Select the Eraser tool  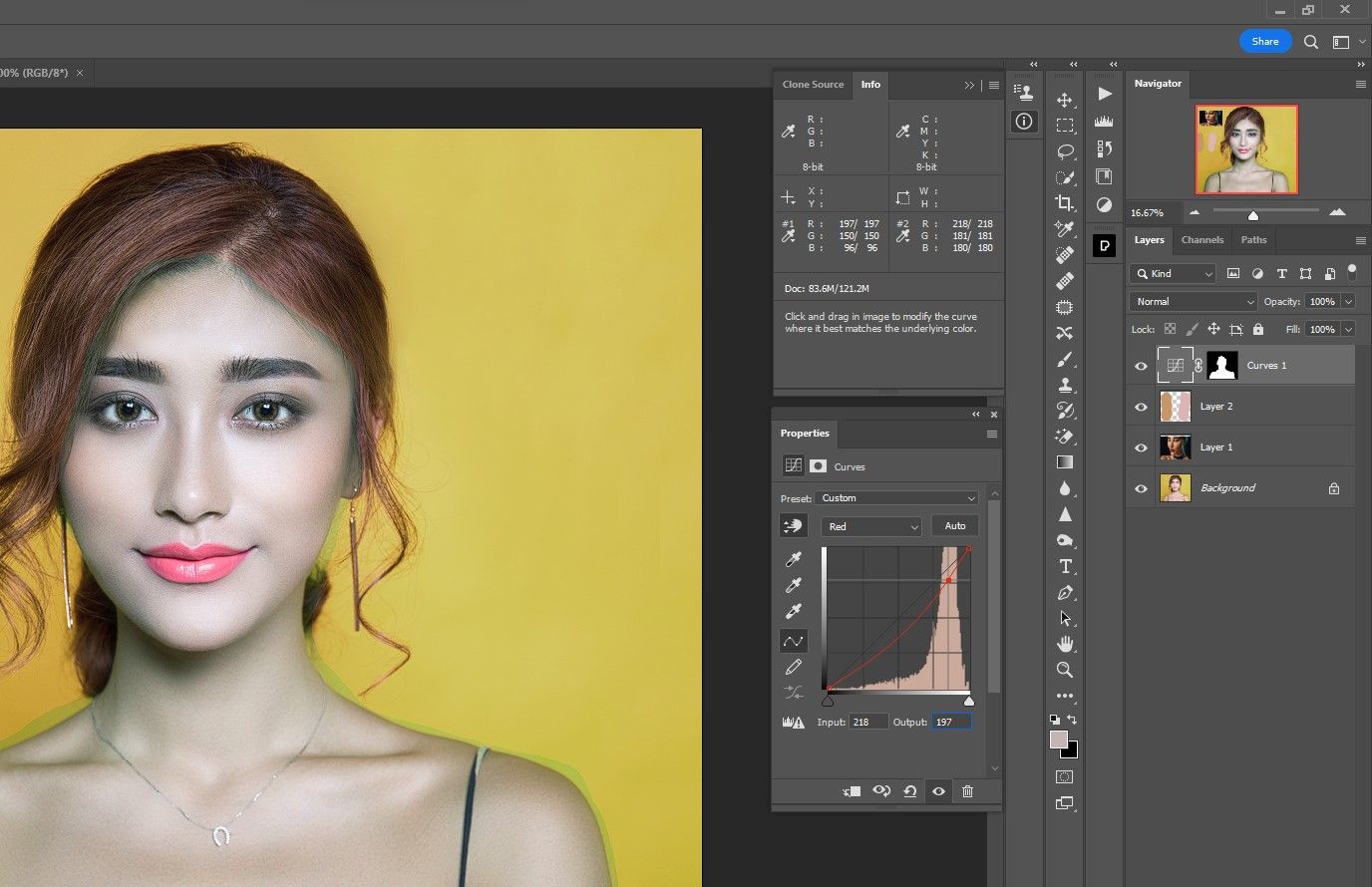[x=1065, y=437]
